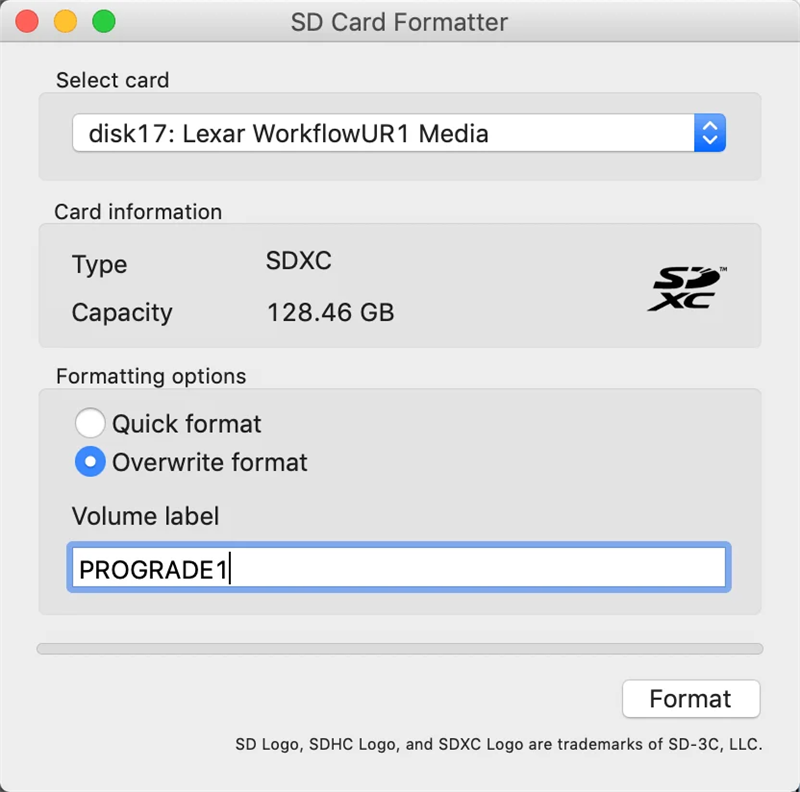The width and height of the screenshot is (800, 792).
Task: Click the Capacity label text
Action: [122, 313]
